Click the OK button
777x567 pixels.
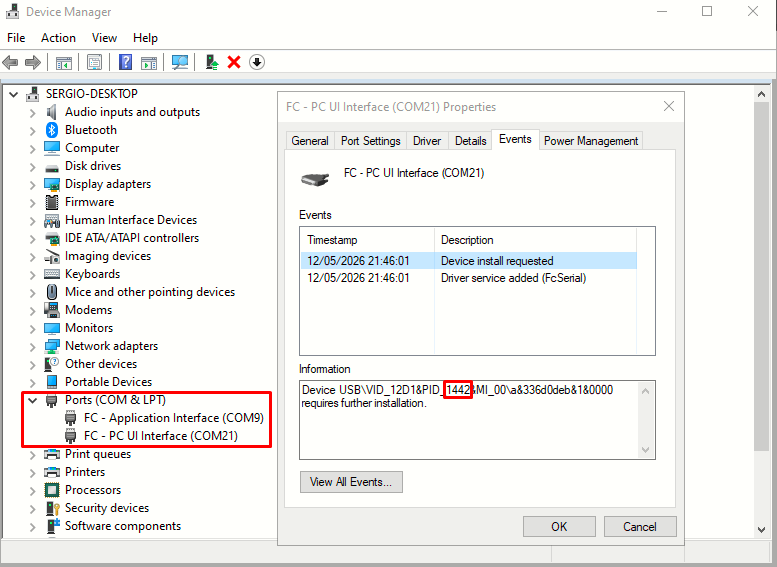coord(559,526)
